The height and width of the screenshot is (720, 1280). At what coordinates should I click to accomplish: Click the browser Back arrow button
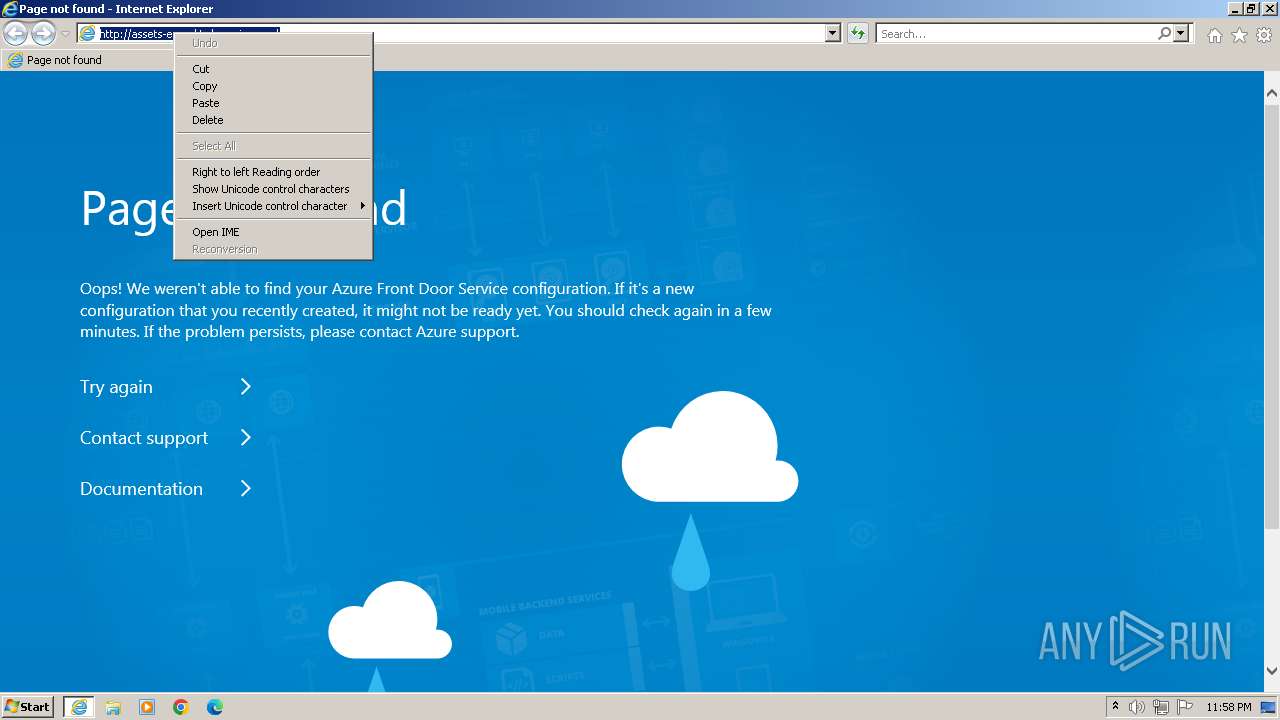15,34
